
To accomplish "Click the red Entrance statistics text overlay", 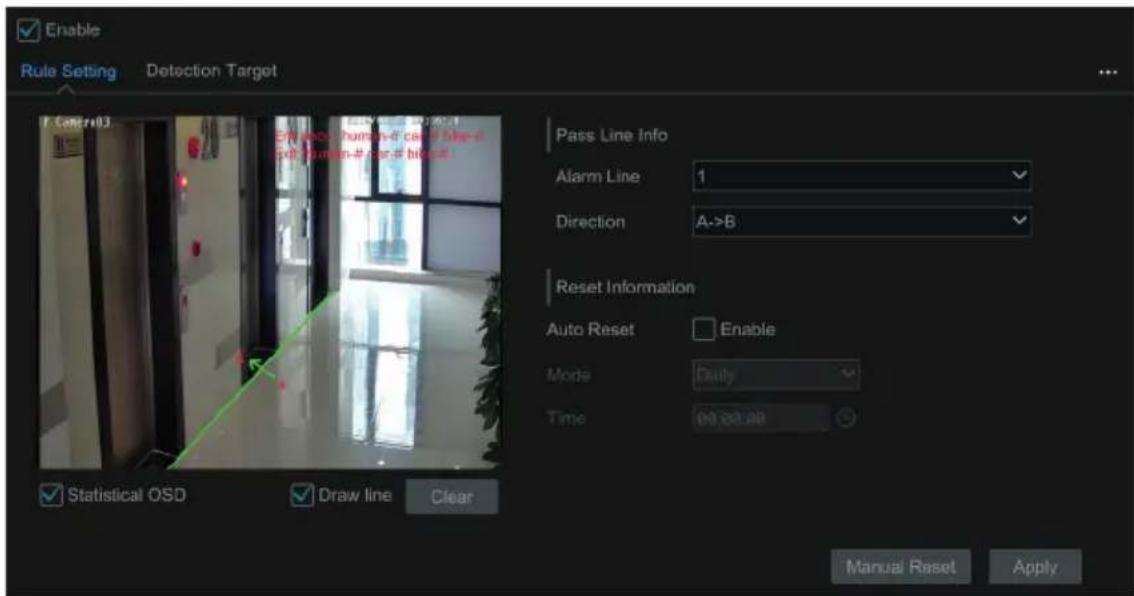I will (x=379, y=137).
